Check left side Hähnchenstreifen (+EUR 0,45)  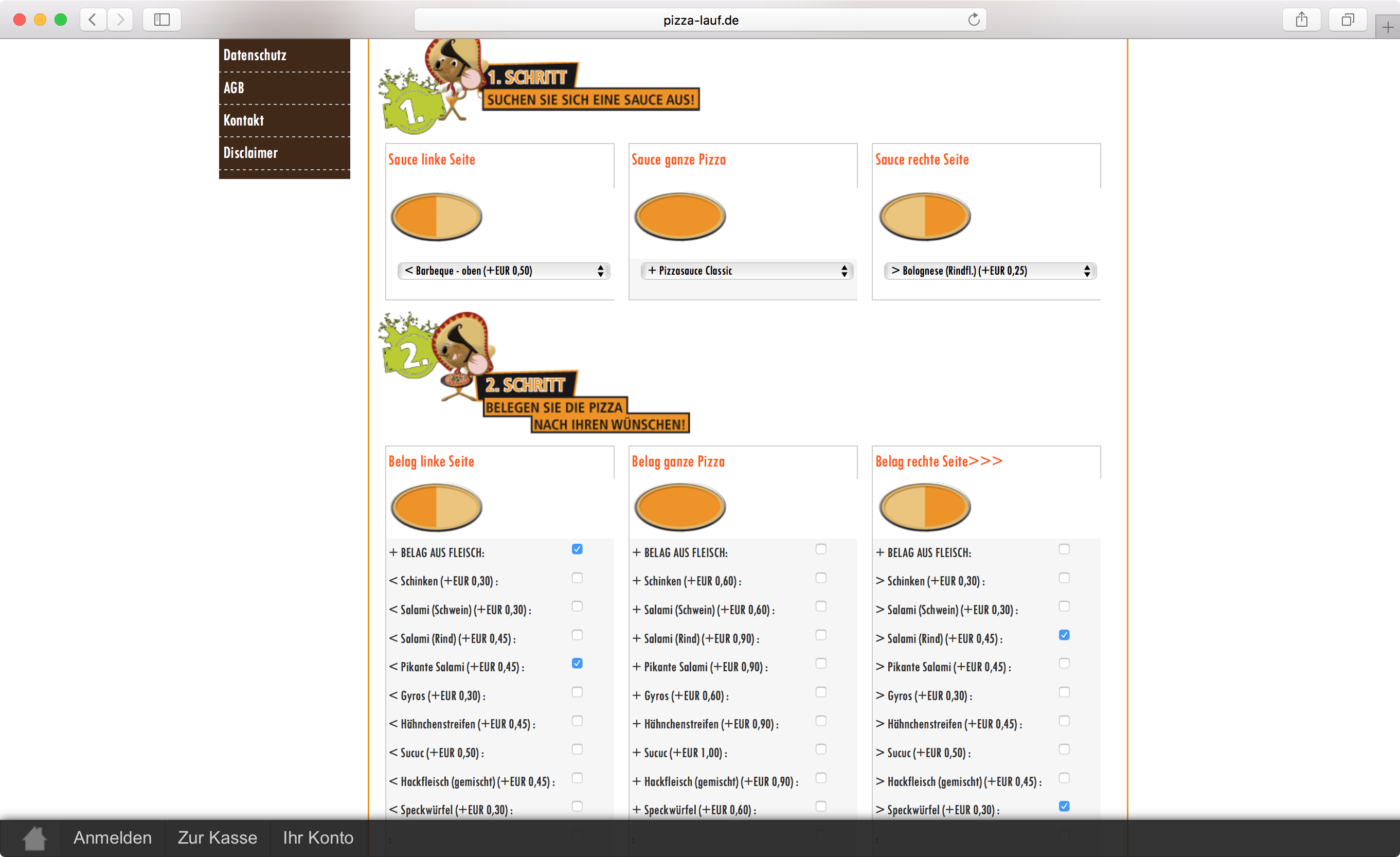[577, 721]
